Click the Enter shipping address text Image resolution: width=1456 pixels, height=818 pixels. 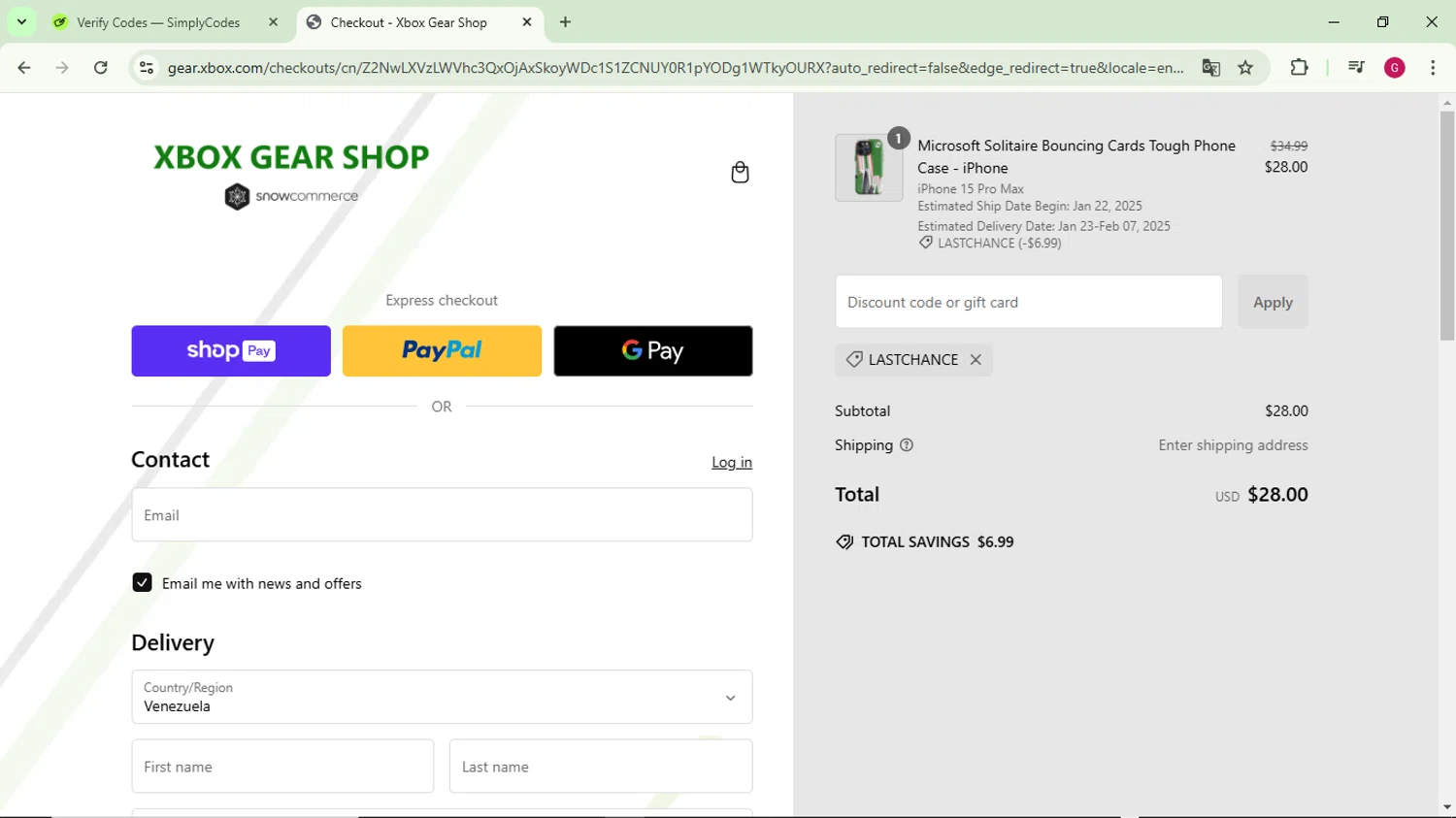pos(1233,445)
